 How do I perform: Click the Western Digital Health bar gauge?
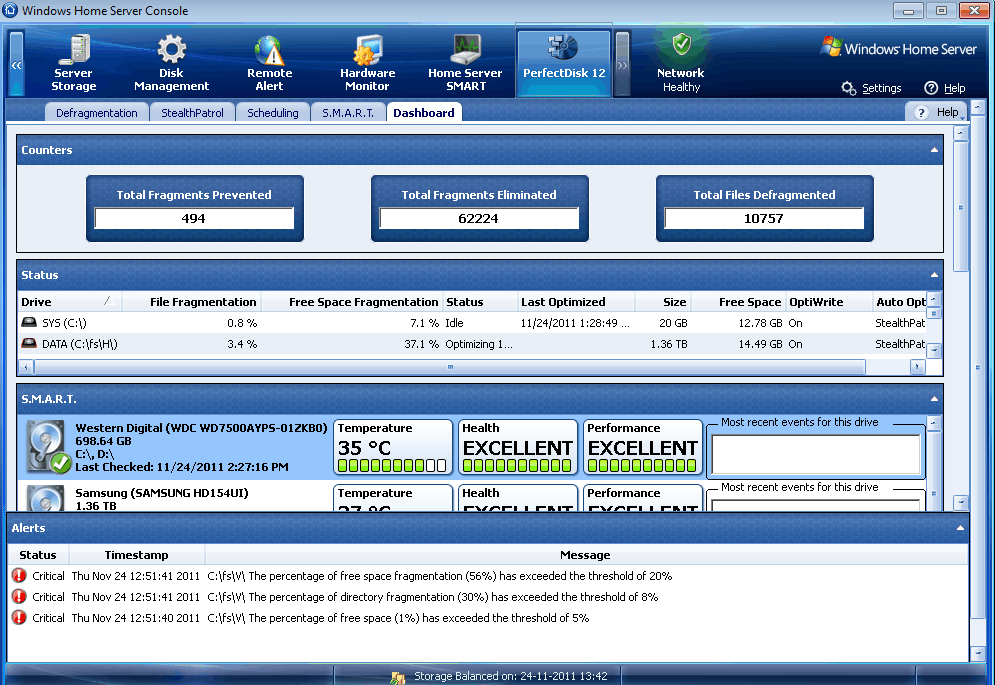(517, 465)
